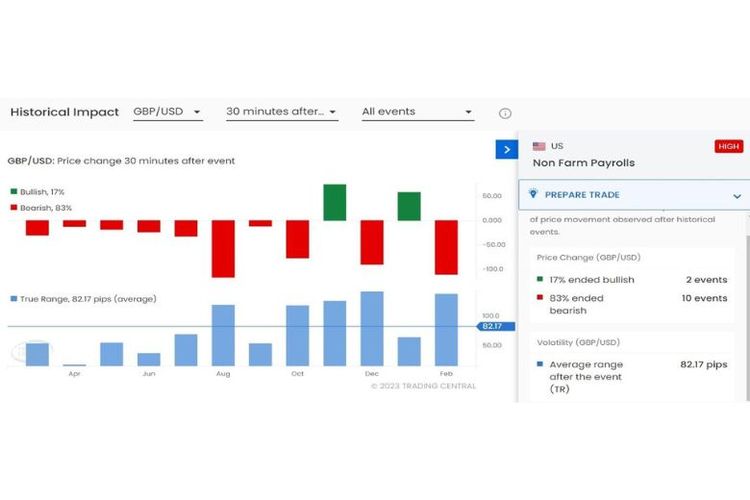Click the lightbulb icon in Prepare Trade
This screenshot has width=750, height=500.
pyautogui.click(x=534, y=195)
